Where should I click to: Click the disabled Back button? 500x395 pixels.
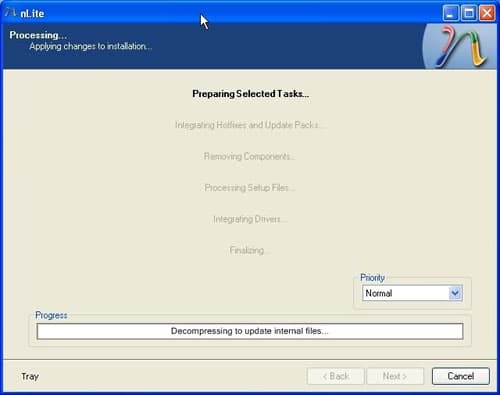pyautogui.click(x=336, y=376)
